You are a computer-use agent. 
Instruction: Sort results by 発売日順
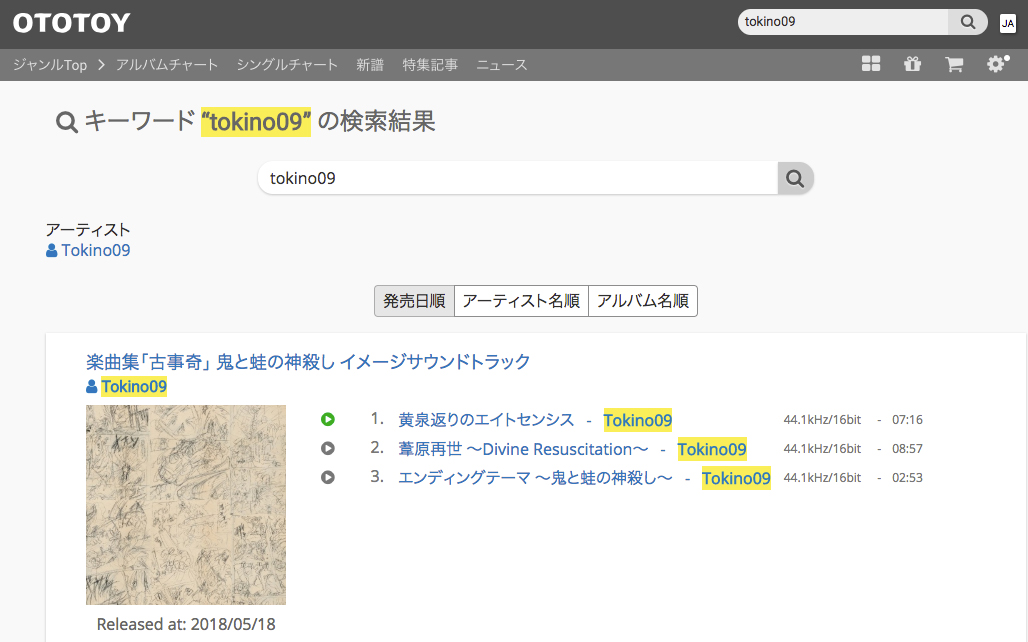point(414,301)
